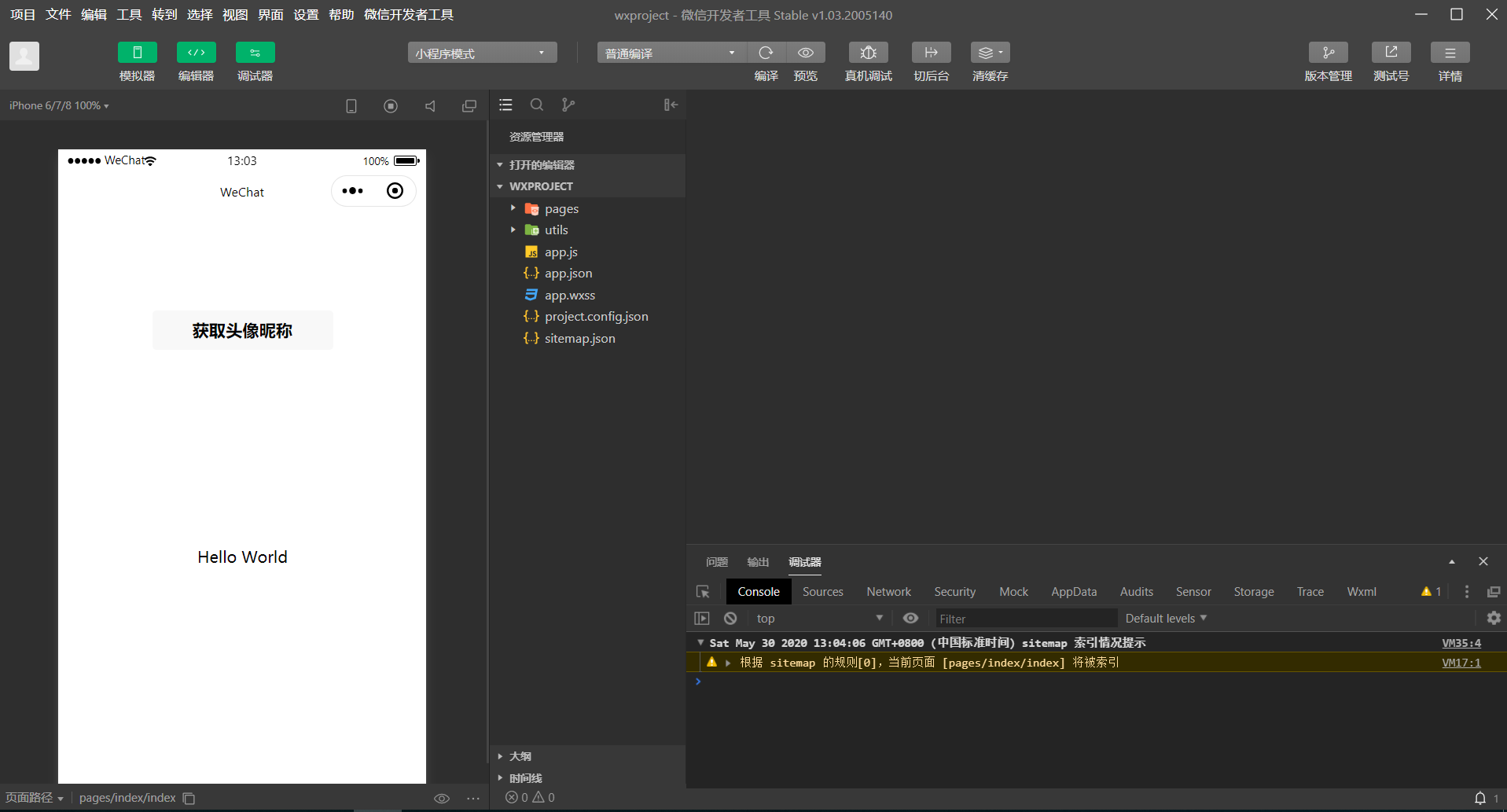Open app.wxss file

[x=587, y=295]
